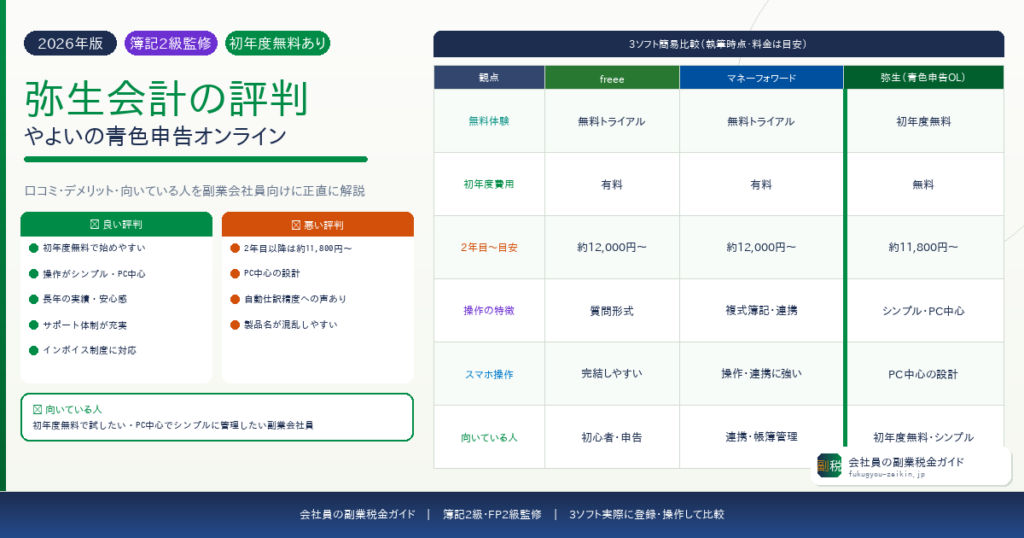This screenshot has height=538, width=1024.
Task: Click the マネーフォワード column header
Action: coord(761,78)
